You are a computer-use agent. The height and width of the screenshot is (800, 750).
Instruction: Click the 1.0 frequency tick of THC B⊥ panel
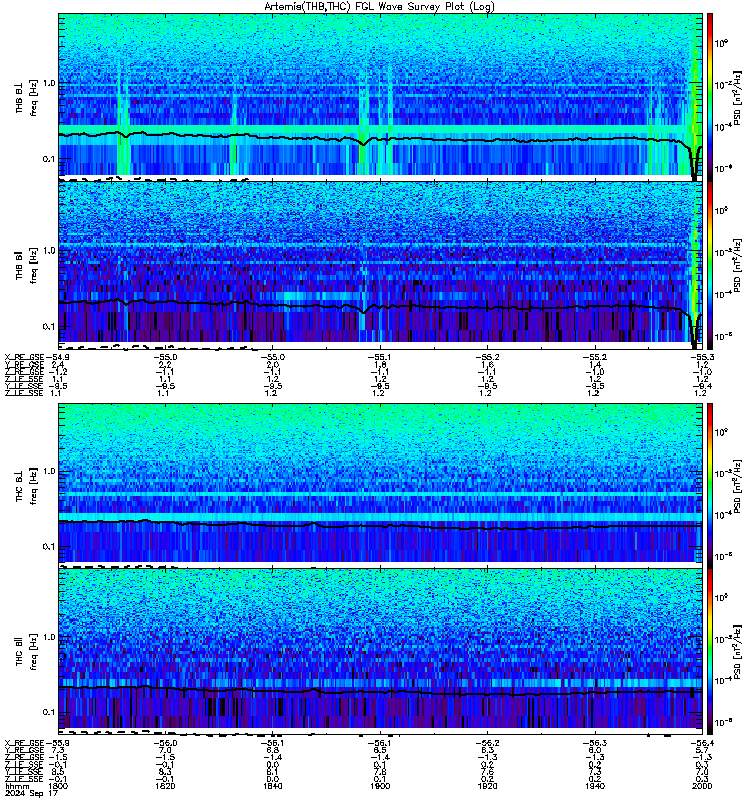48,471
